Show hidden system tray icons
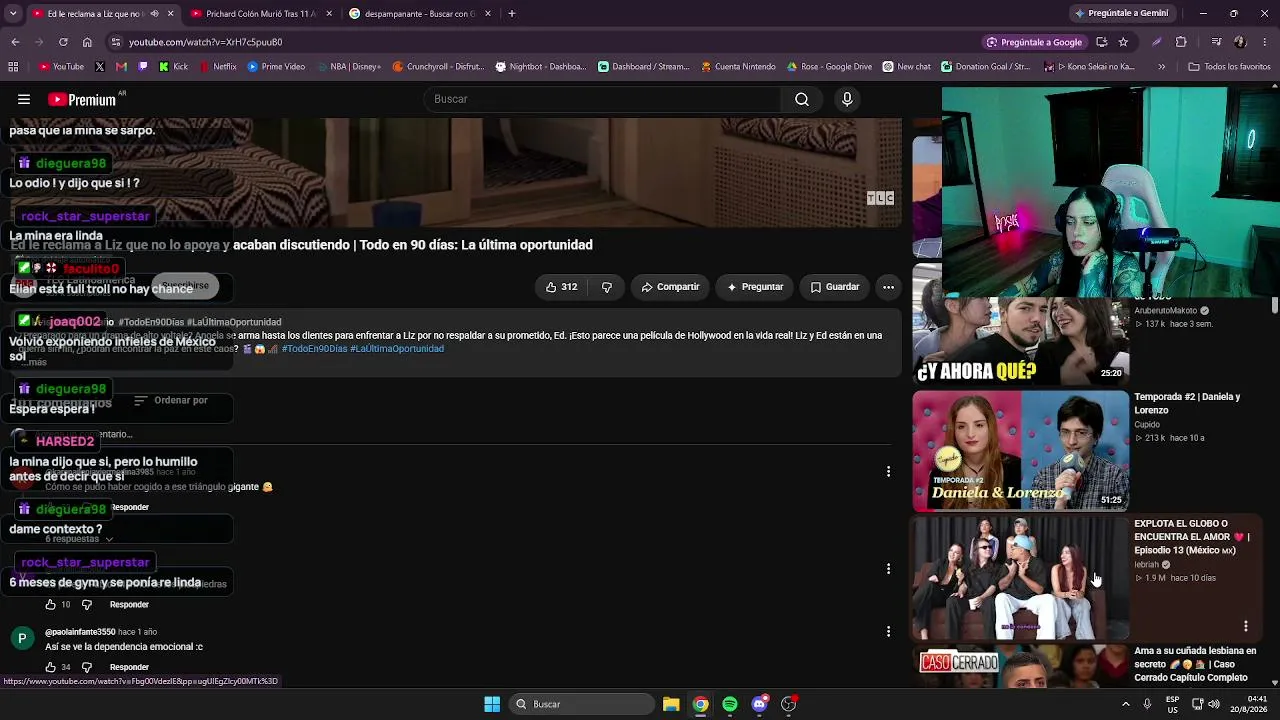The height and width of the screenshot is (720, 1280). [1125, 704]
